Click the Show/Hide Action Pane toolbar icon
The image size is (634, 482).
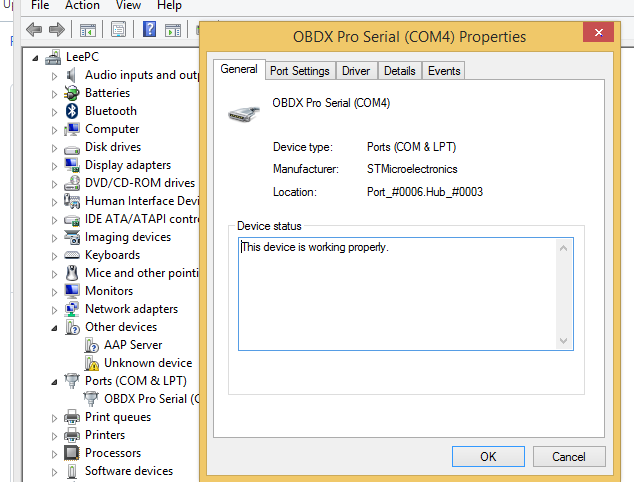(x=173, y=30)
